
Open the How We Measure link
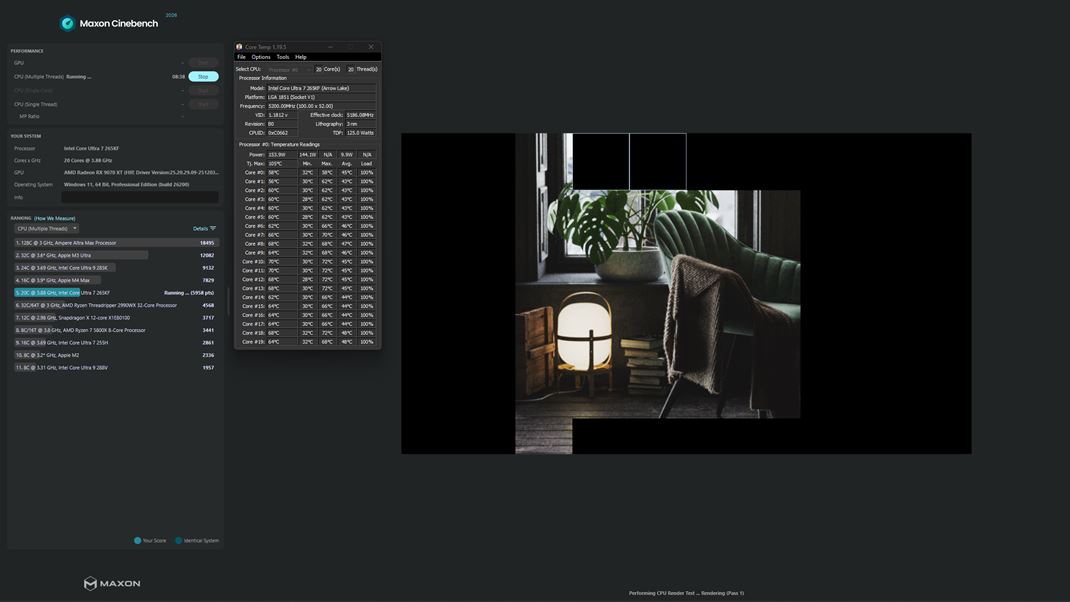tap(55, 218)
